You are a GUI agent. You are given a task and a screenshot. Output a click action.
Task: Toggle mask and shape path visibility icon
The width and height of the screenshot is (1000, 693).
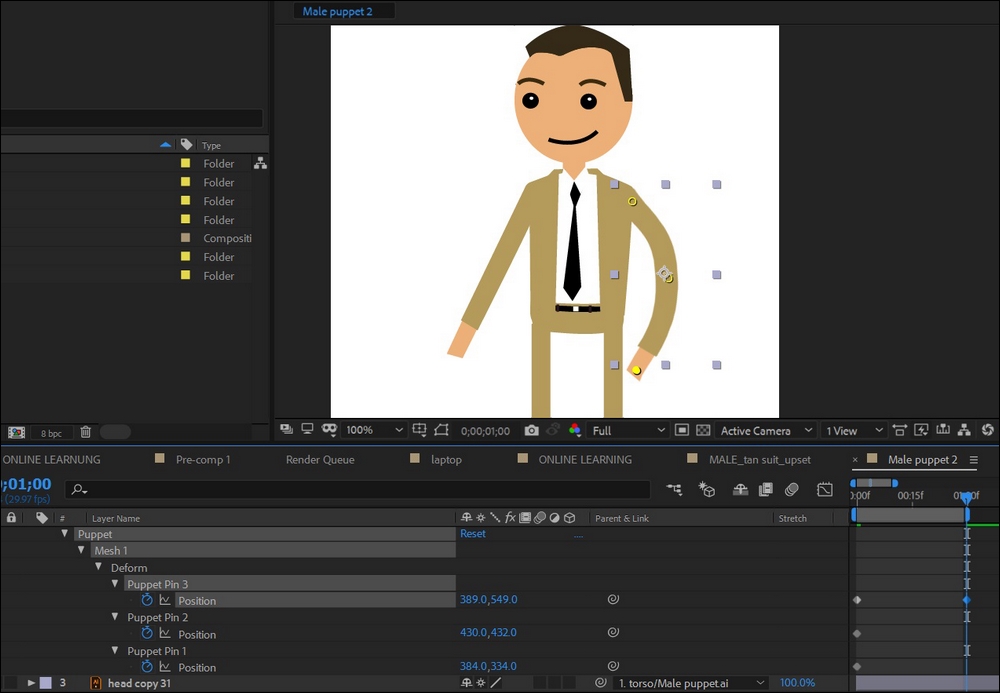329,430
